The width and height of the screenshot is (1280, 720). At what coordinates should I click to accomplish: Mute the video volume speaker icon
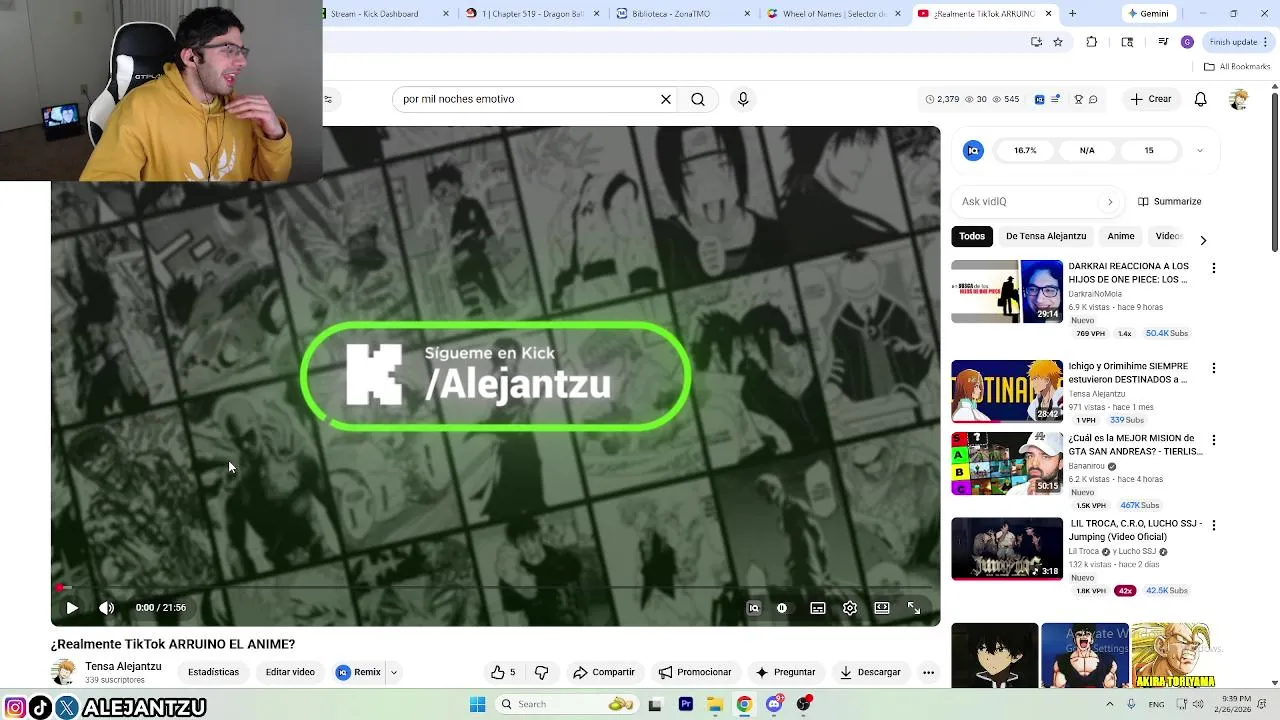point(107,608)
